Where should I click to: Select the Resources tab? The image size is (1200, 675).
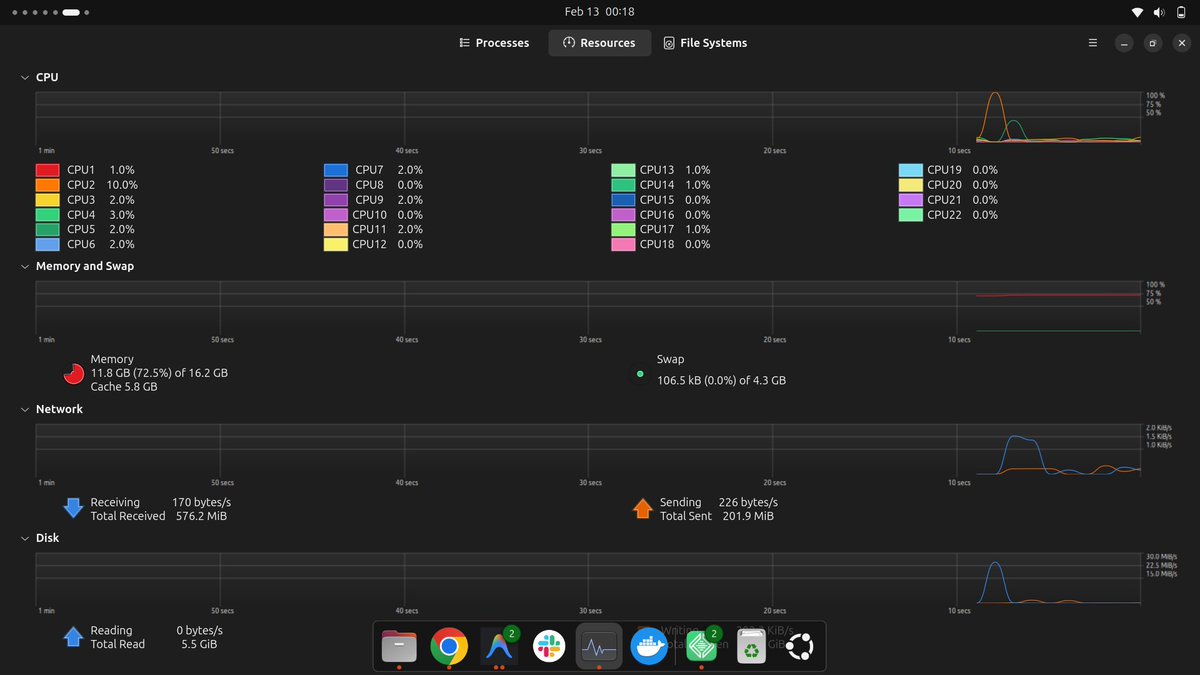click(599, 43)
